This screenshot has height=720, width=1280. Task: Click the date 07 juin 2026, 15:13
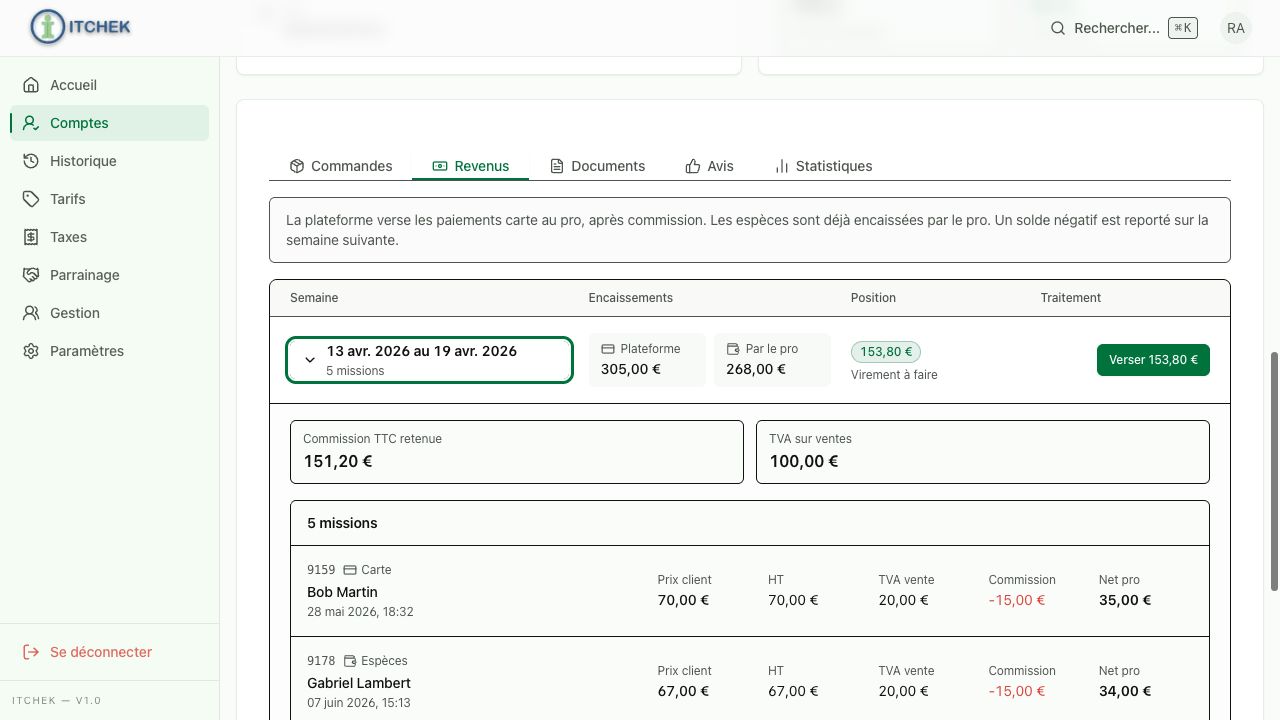(x=359, y=703)
